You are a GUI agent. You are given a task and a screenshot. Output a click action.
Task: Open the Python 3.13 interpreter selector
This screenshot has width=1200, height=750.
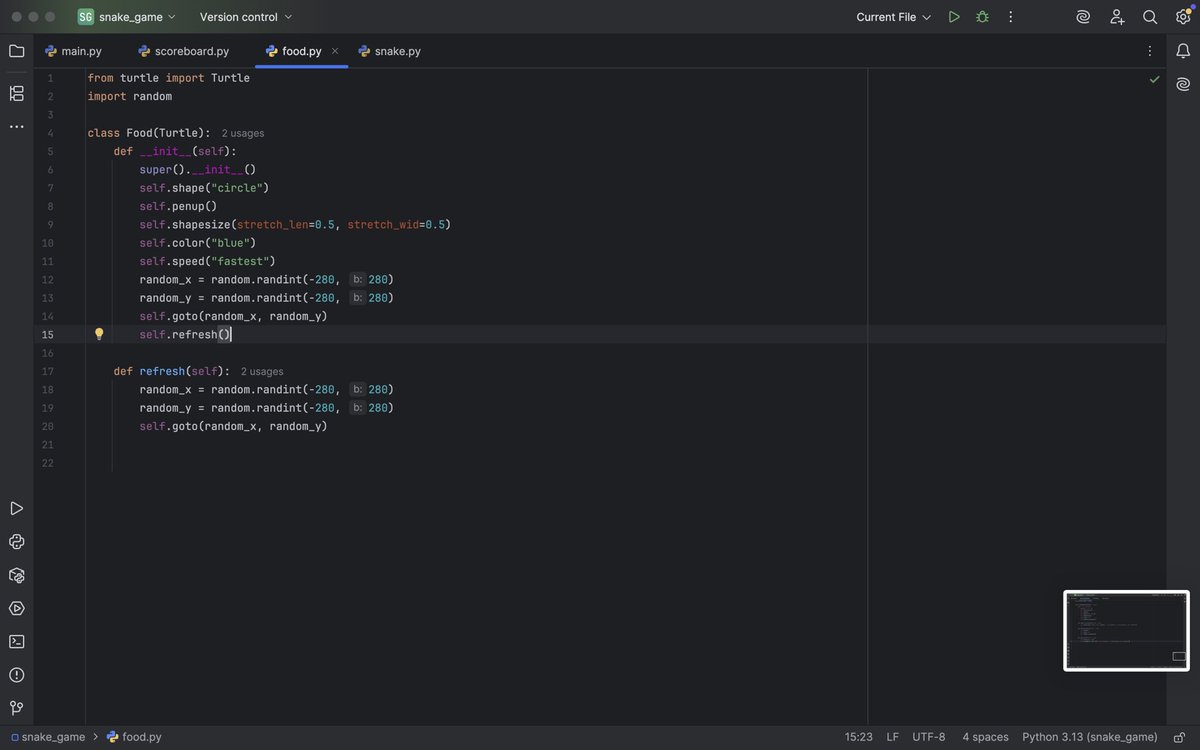click(1089, 737)
